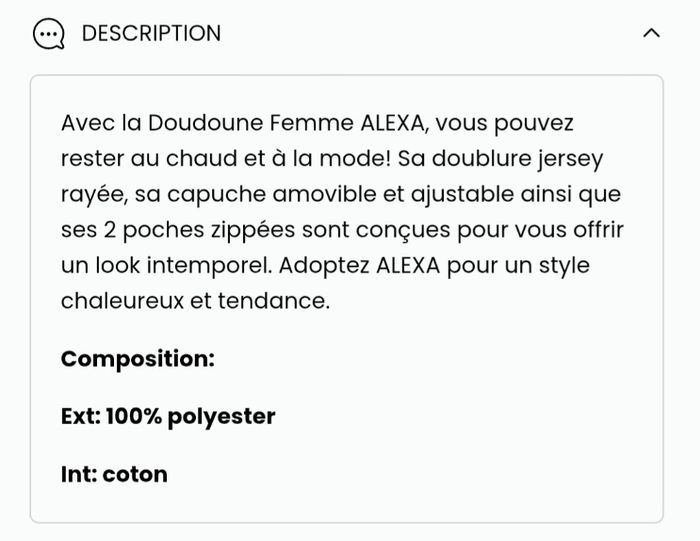Image resolution: width=700 pixels, height=541 pixels.
Task: Click the DESCRIPTION section heading
Action: (151, 33)
